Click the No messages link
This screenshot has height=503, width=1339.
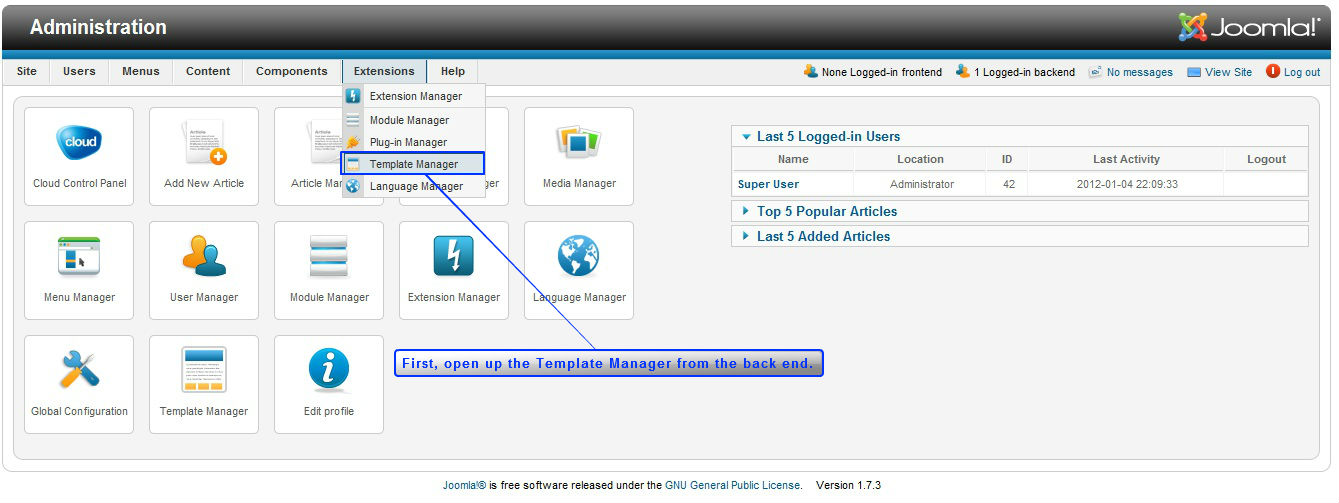[1140, 73]
